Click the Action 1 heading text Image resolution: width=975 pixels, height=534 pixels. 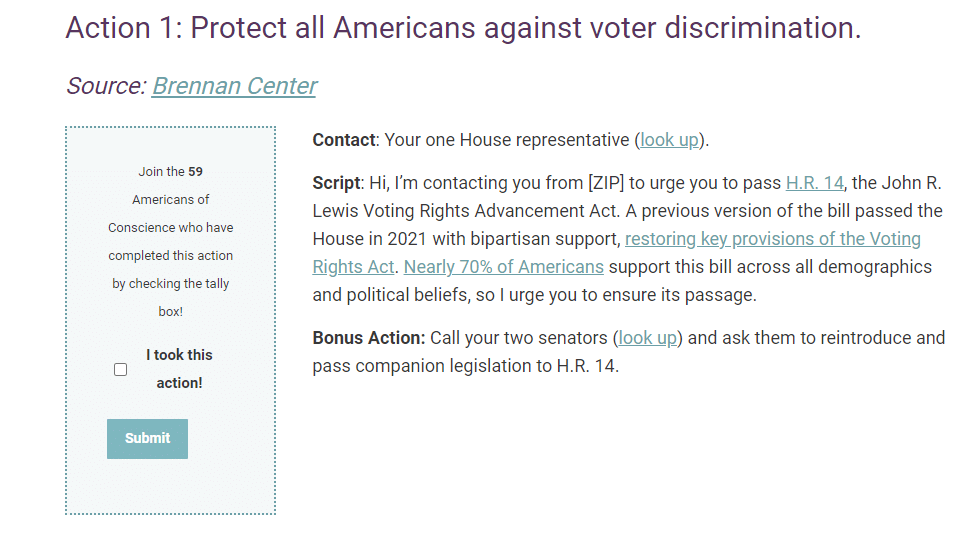462,28
